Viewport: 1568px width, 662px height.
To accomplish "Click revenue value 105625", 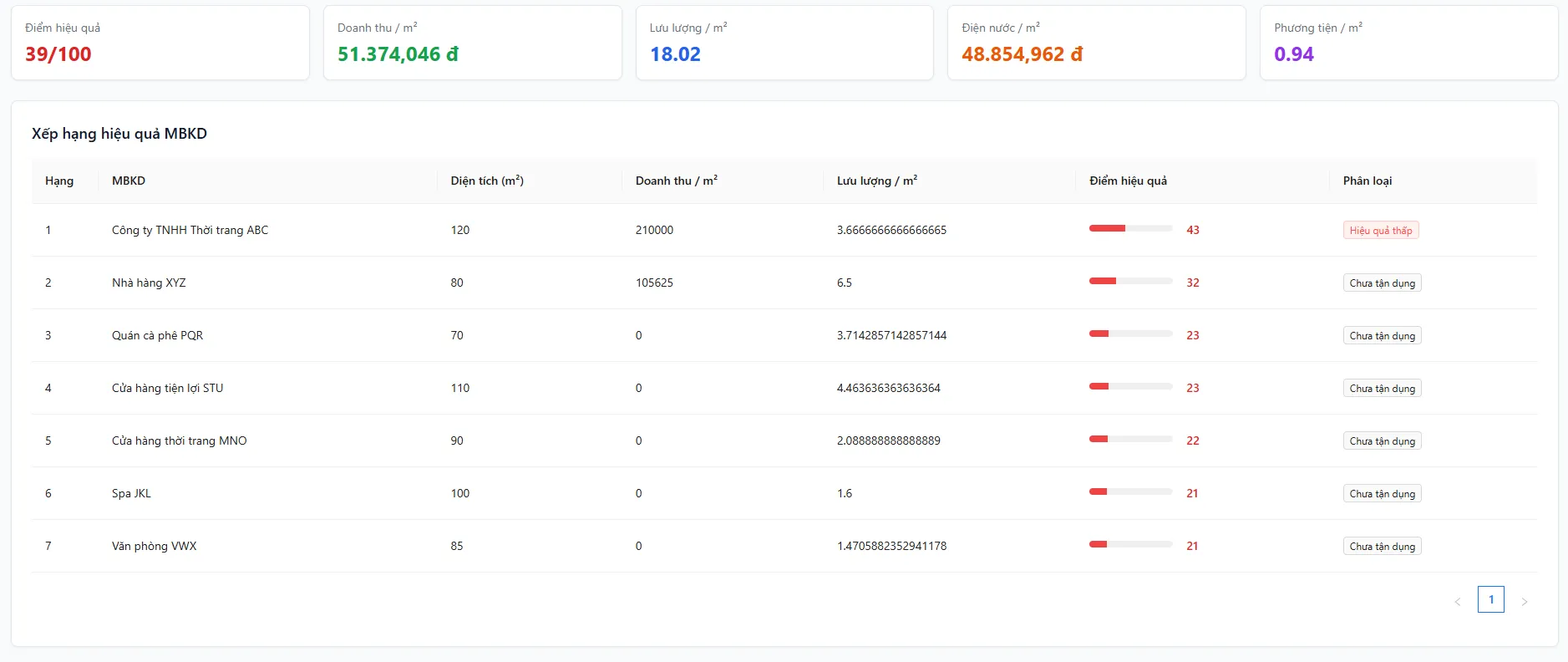I will pos(654,283).
